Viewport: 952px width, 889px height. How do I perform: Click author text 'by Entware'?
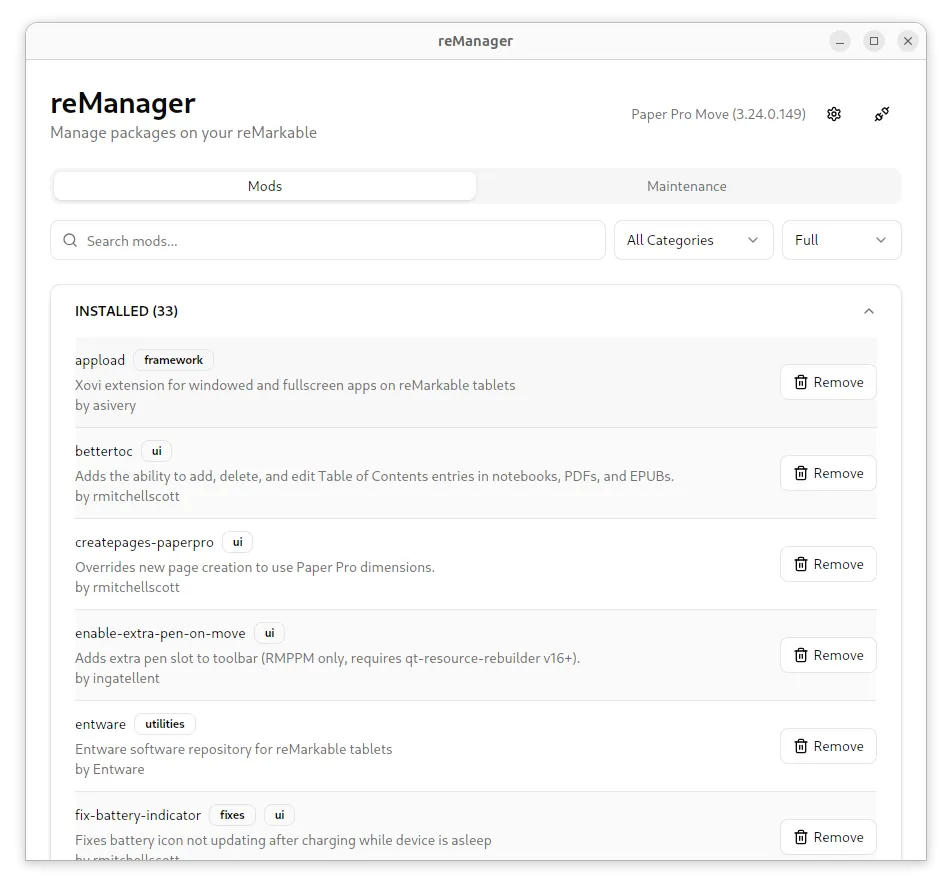(x=109, y=769)
